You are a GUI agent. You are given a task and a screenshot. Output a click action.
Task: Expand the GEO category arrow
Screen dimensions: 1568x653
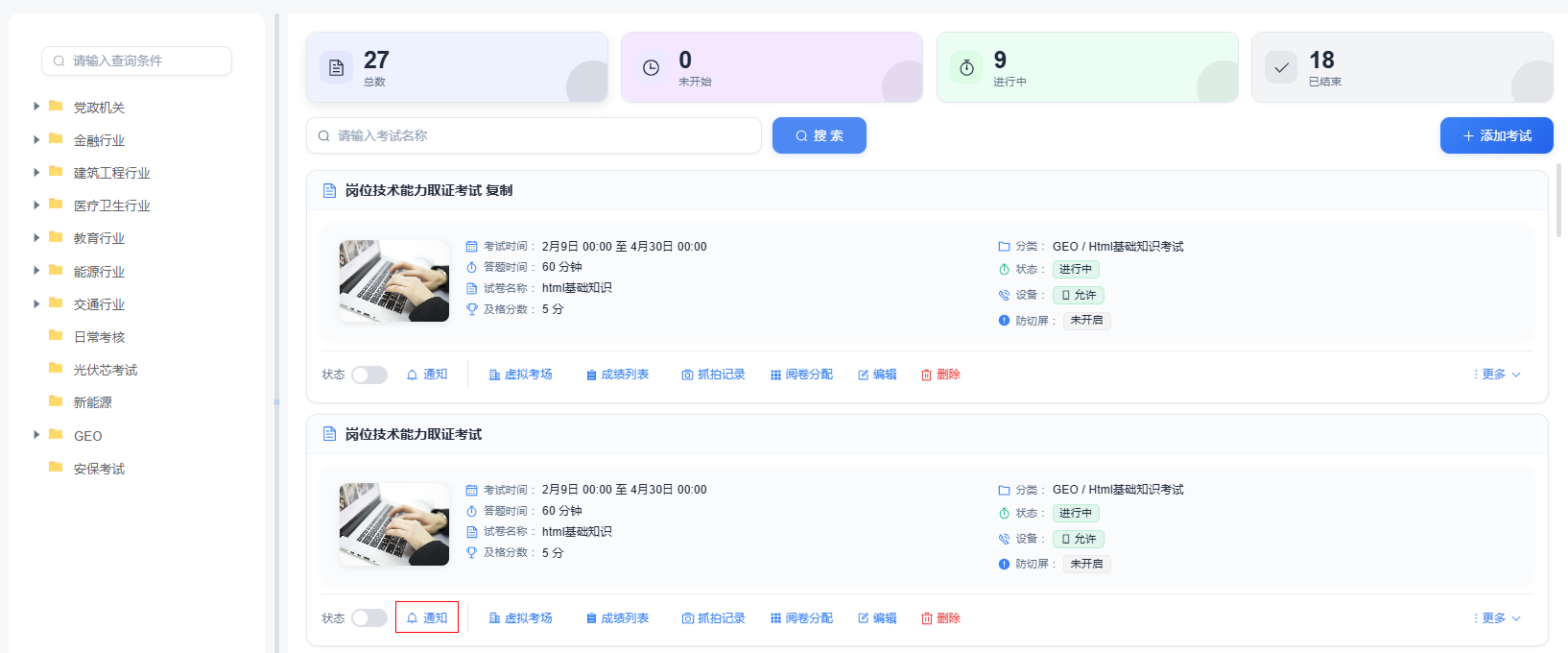coord(36,435)
